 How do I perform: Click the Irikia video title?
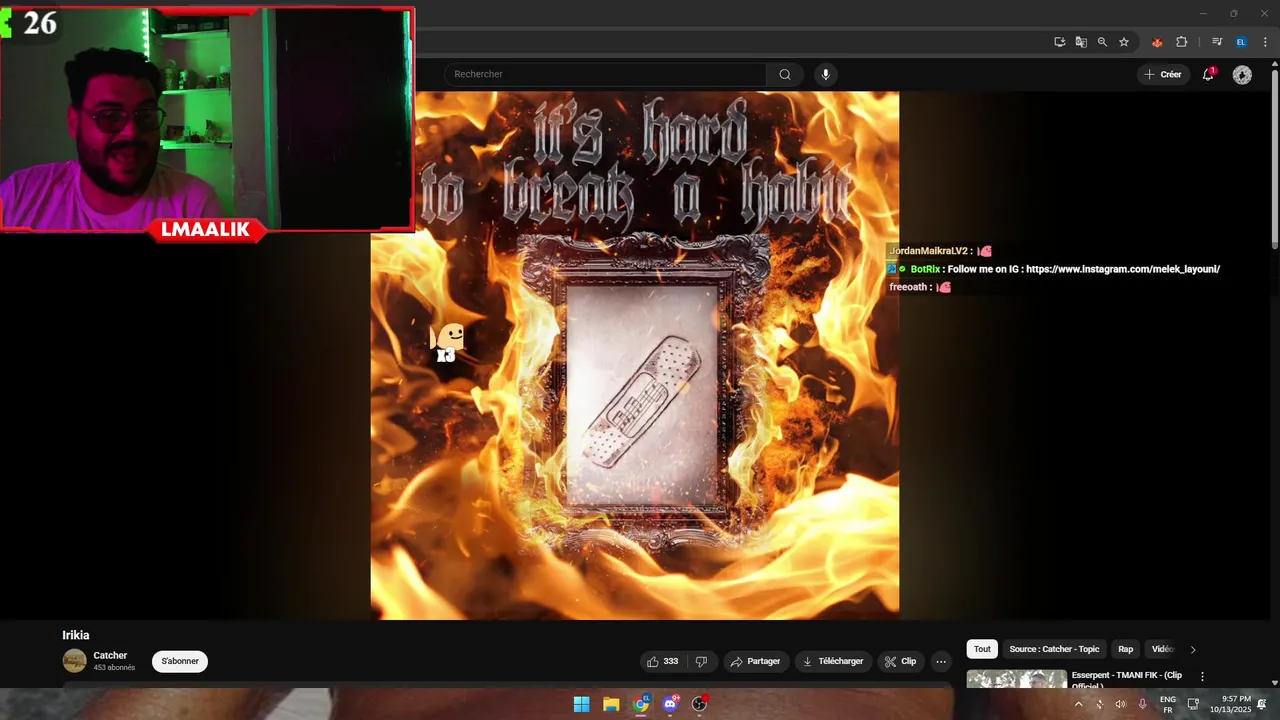coord(76,635)
